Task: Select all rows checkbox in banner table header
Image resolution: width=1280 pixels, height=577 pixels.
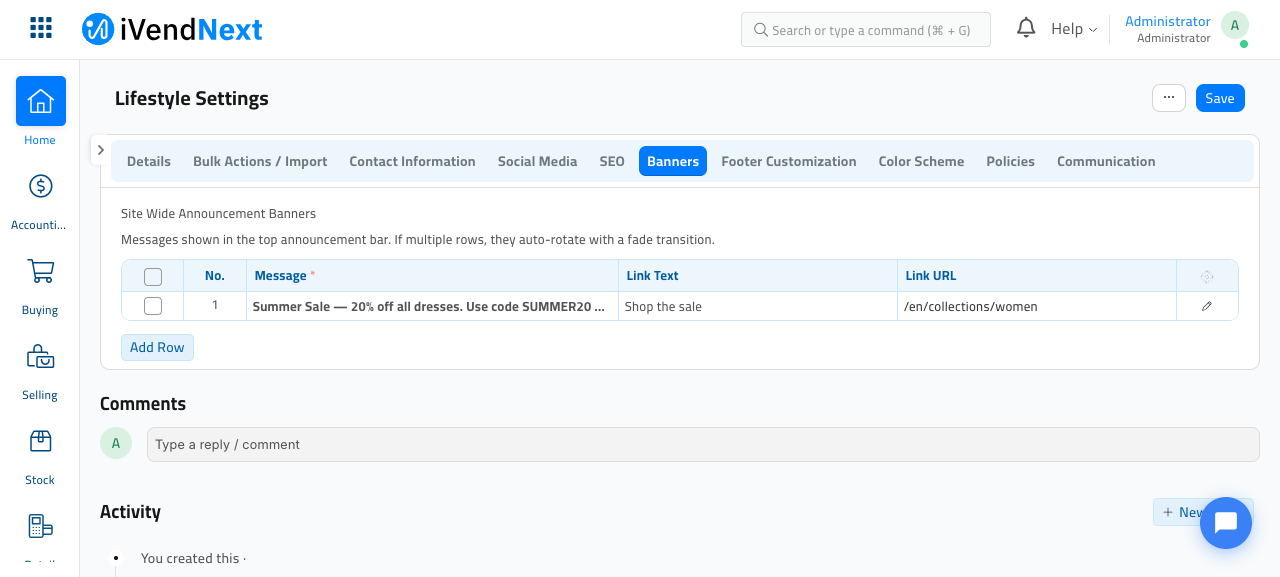Action: click(153, 277)
